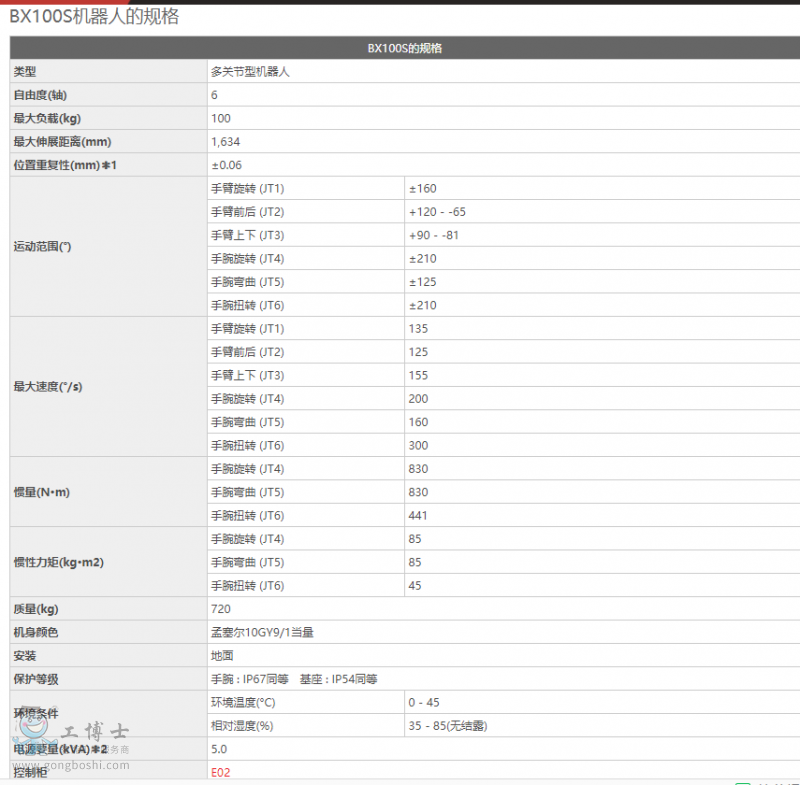Select the 1,634 maximum reach value

coord(226,142)
